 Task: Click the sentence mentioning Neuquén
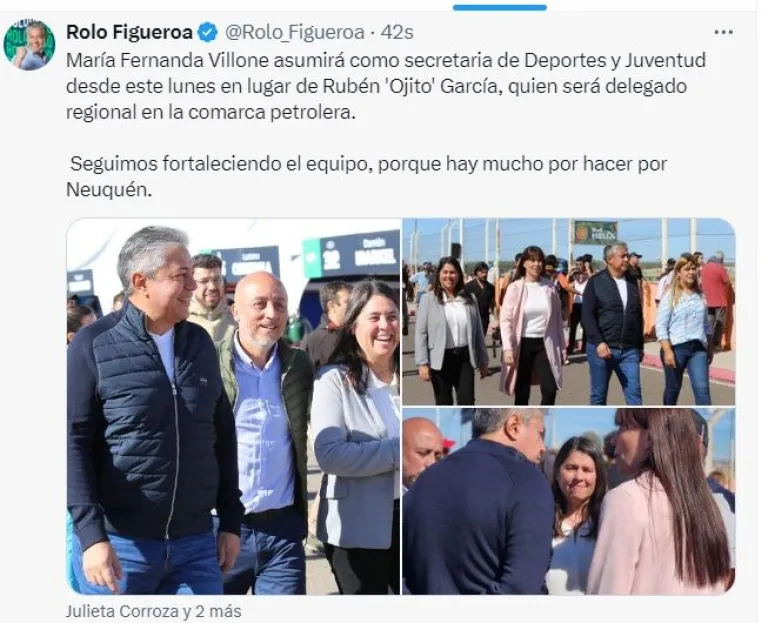point(366,176)
